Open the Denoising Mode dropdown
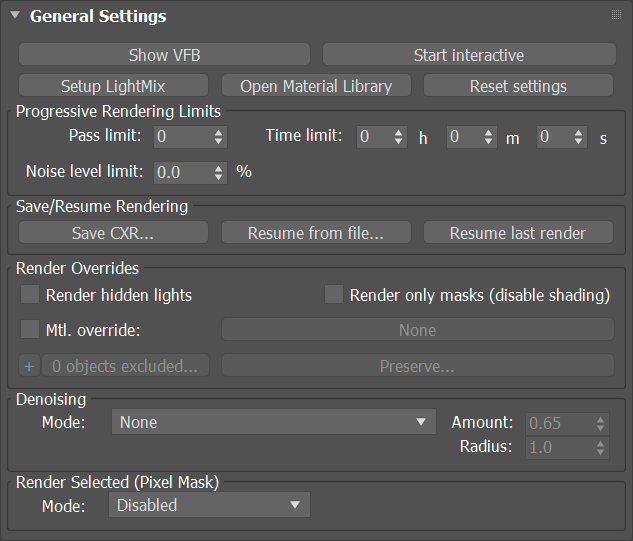This screenshot has width=633, height=541. [274, 422]
